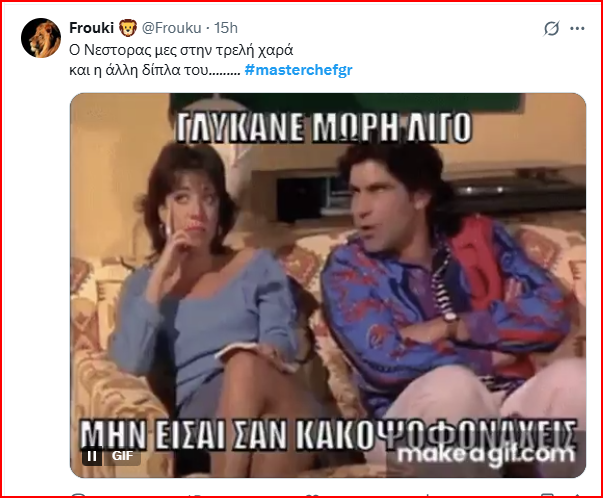Click the reply icon below the GIF
Screen dimensions: 603x498
click(x=78, y=496)
